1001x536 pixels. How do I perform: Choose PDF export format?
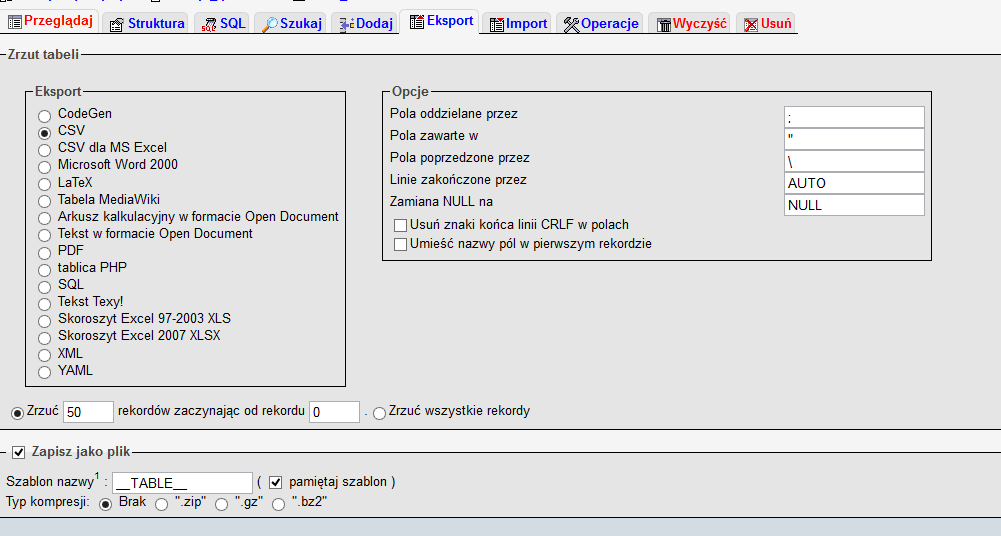click(x=44, y=253)
